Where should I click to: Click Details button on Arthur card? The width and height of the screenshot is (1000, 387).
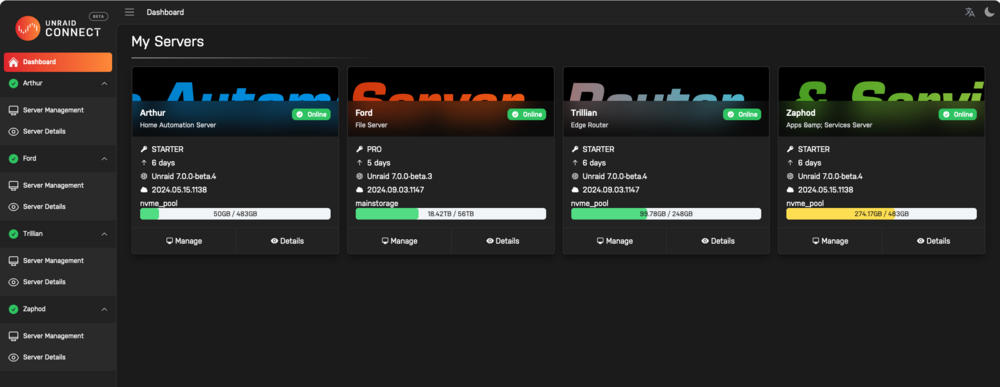tap(288, 241)
